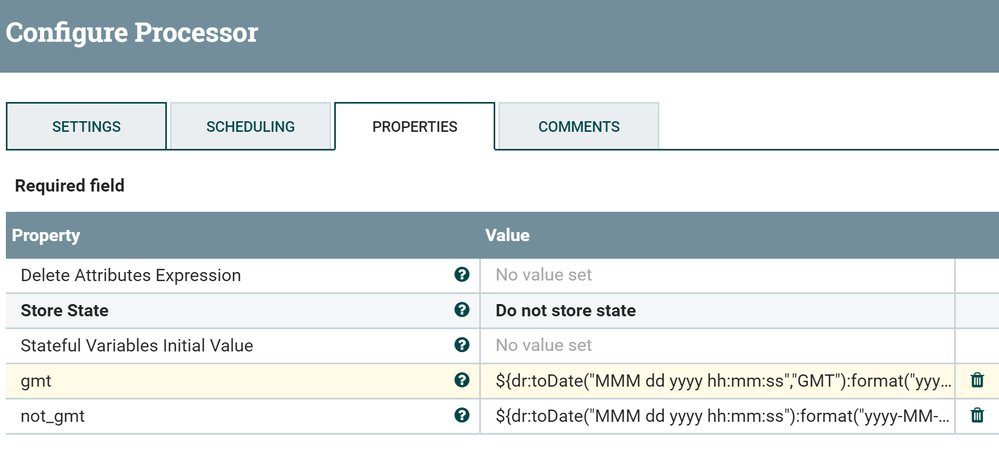Click help icon beside gmt property
Image resolution: width=999 pixels, height=454 pixels.
pyautogui.click(x=462, y=380)
